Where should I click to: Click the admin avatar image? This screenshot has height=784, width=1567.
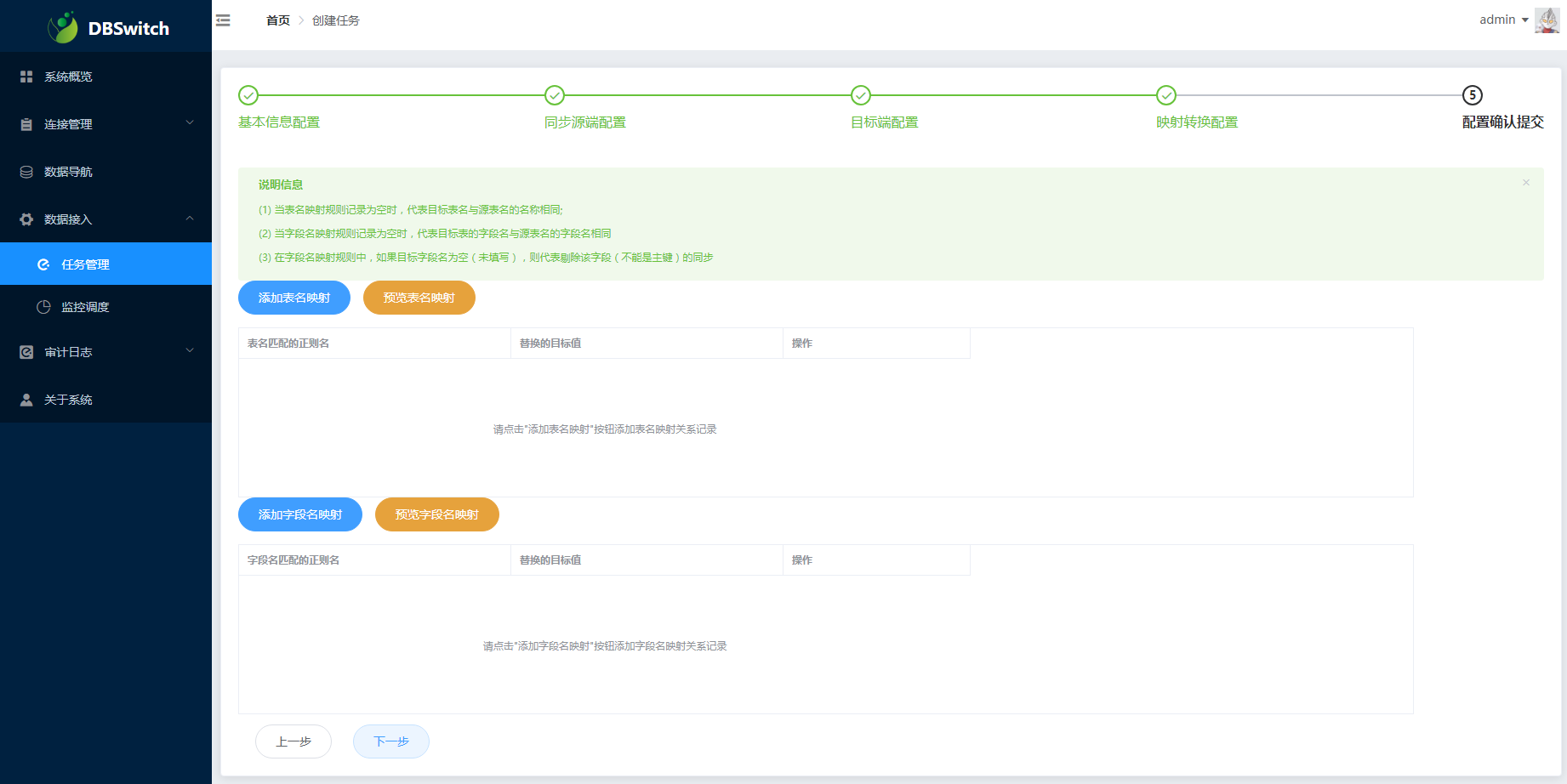(1546, 20)
